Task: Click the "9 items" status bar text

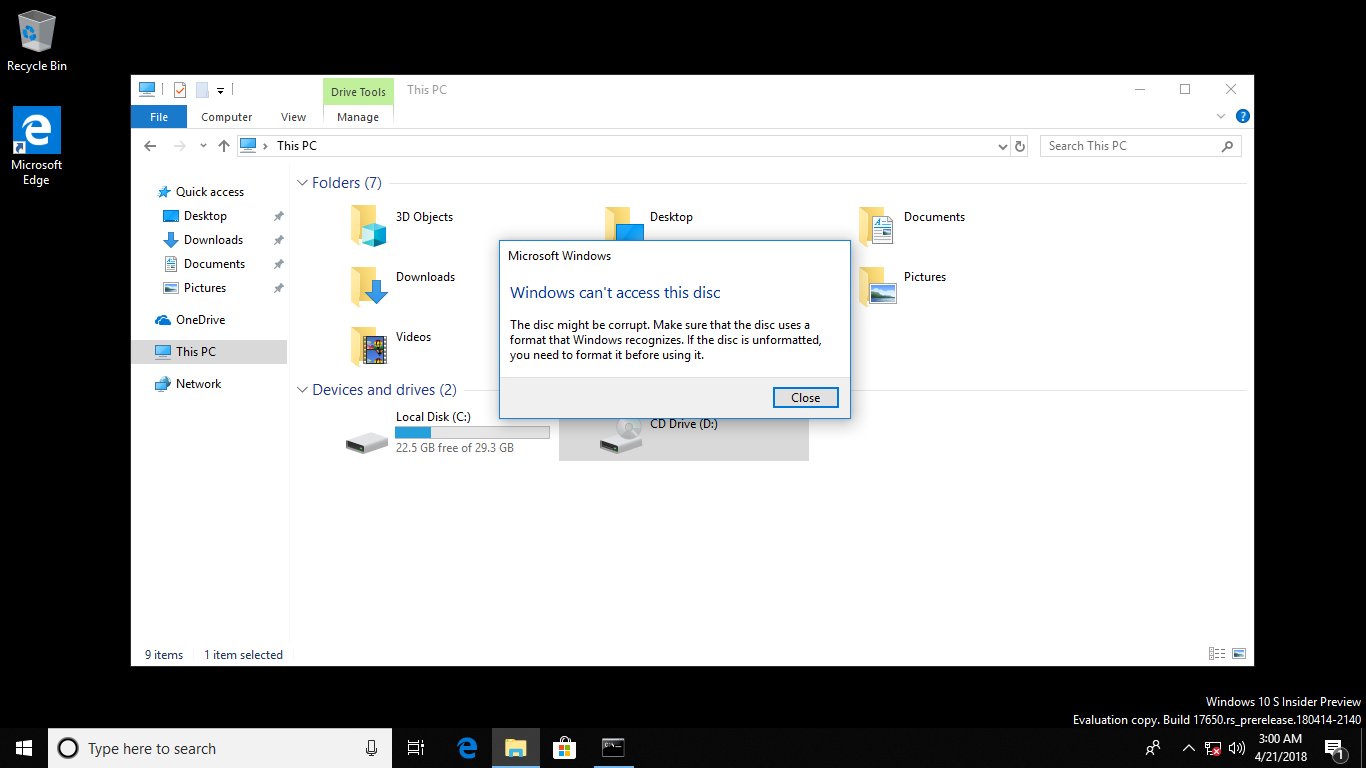Action: coord(164,655)
